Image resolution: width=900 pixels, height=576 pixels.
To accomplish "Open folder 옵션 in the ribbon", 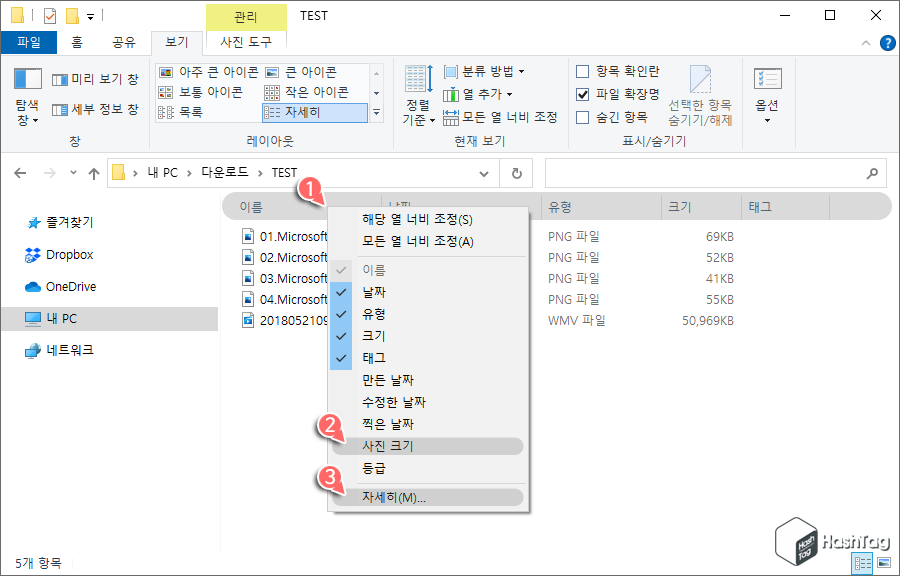I will 767,90.
